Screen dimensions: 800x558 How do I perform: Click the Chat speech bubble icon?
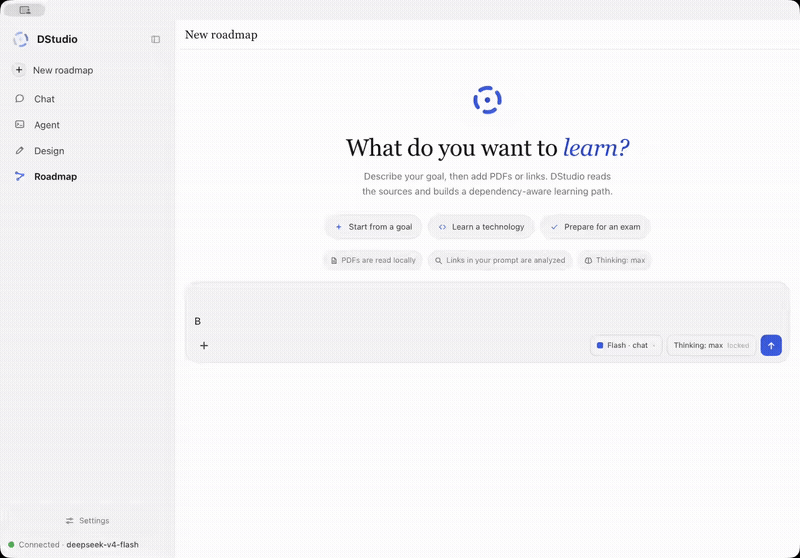[19, 98]
